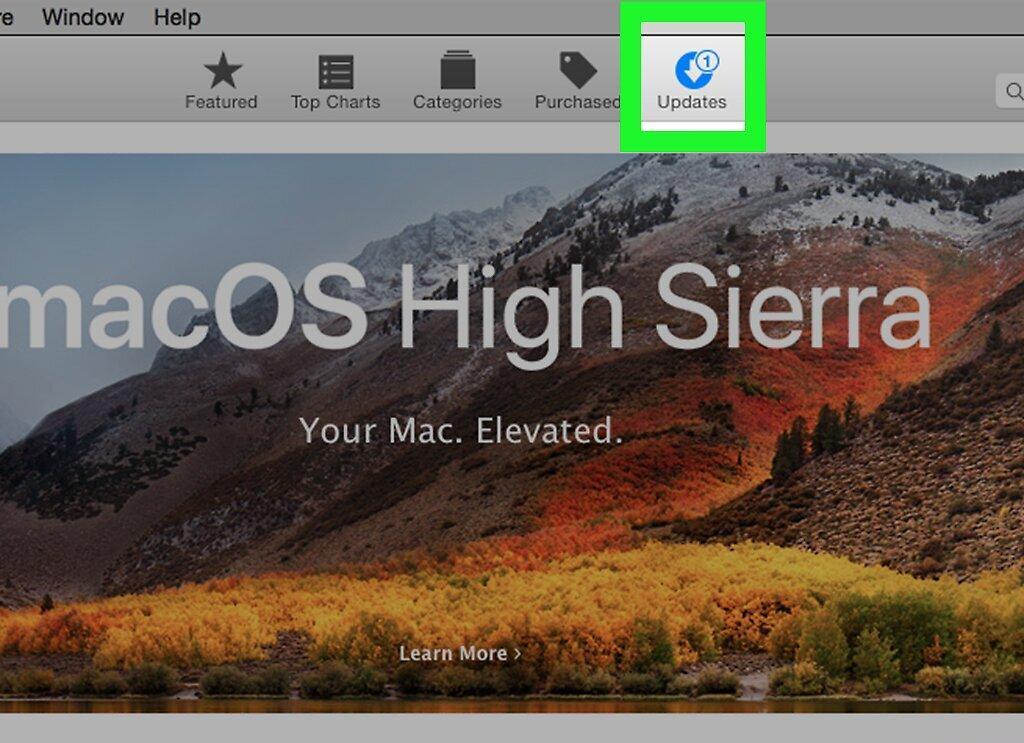Switch to the Categories tab label

click(457, 103)
